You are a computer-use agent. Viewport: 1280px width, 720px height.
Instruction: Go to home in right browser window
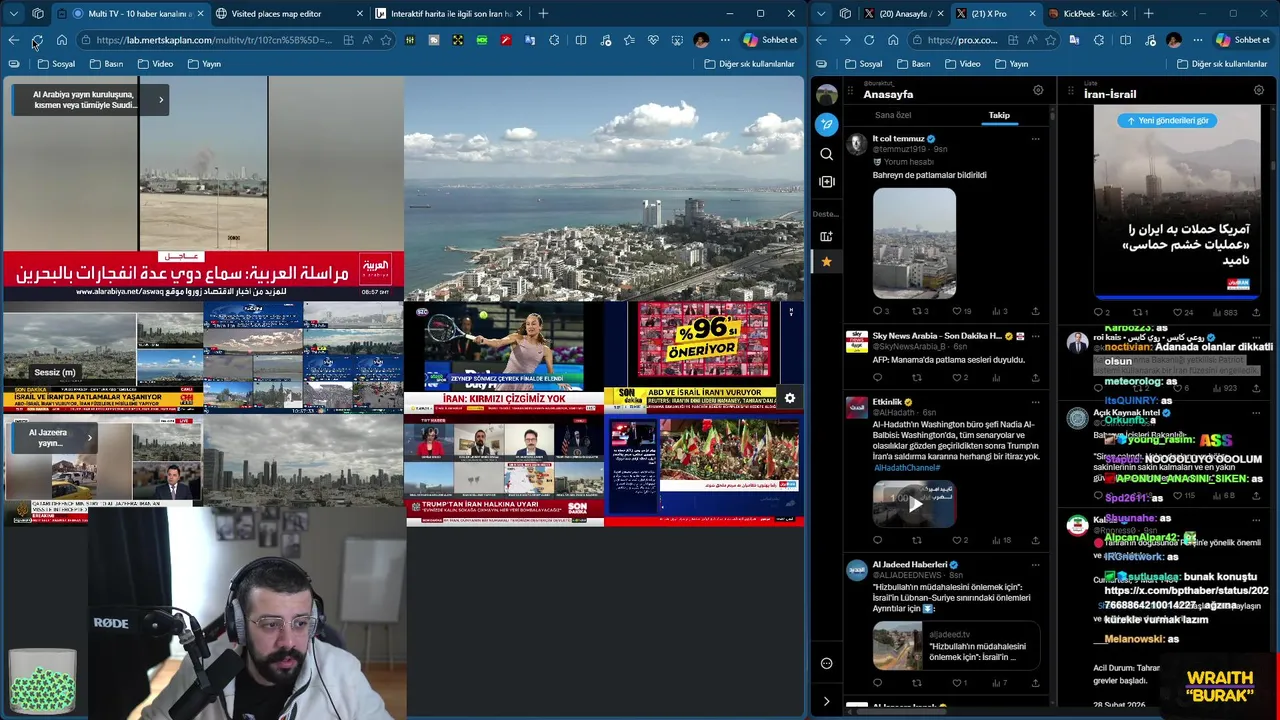click(x=893, y=40)
